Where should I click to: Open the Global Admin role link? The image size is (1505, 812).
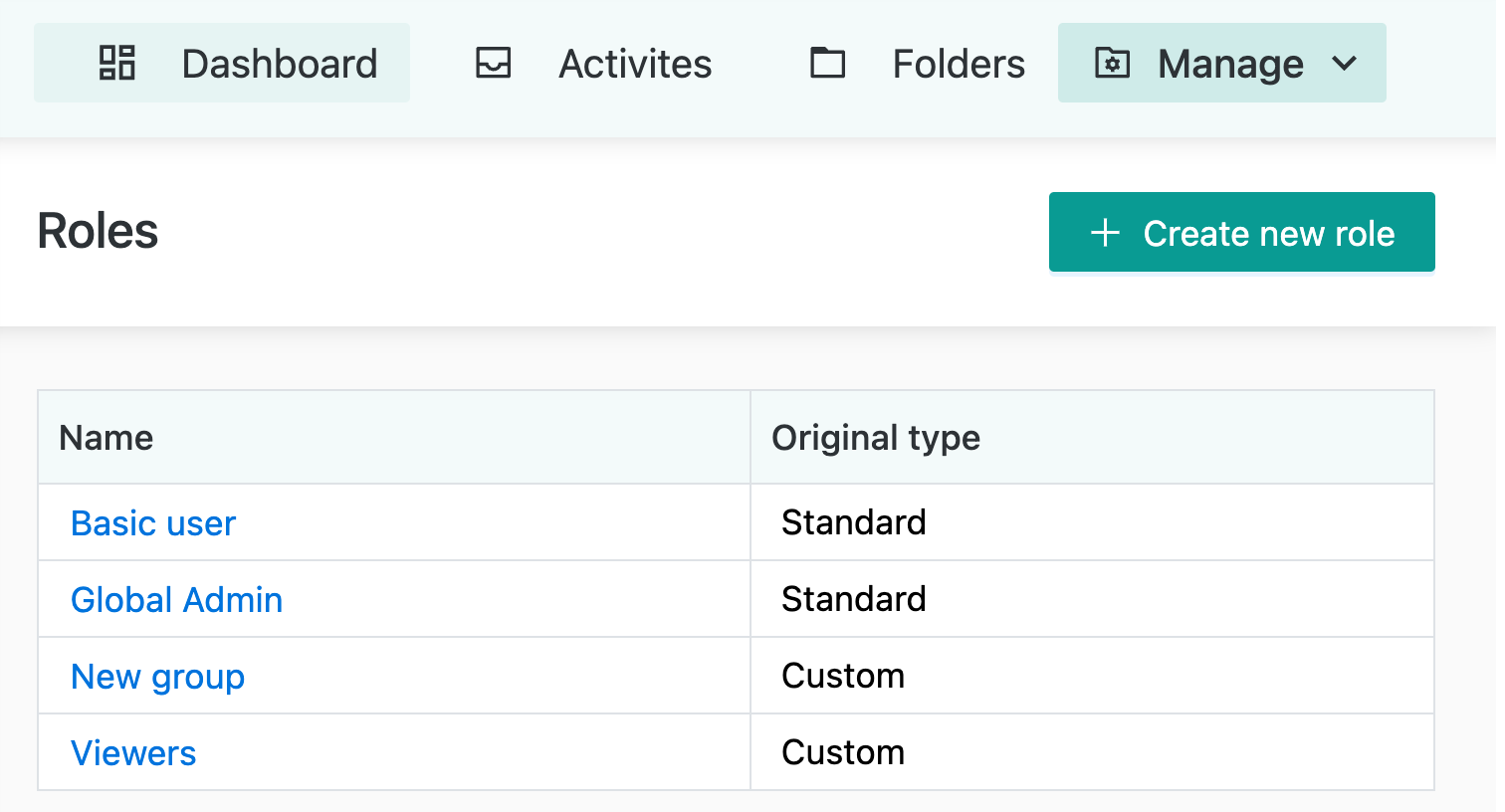177,600
